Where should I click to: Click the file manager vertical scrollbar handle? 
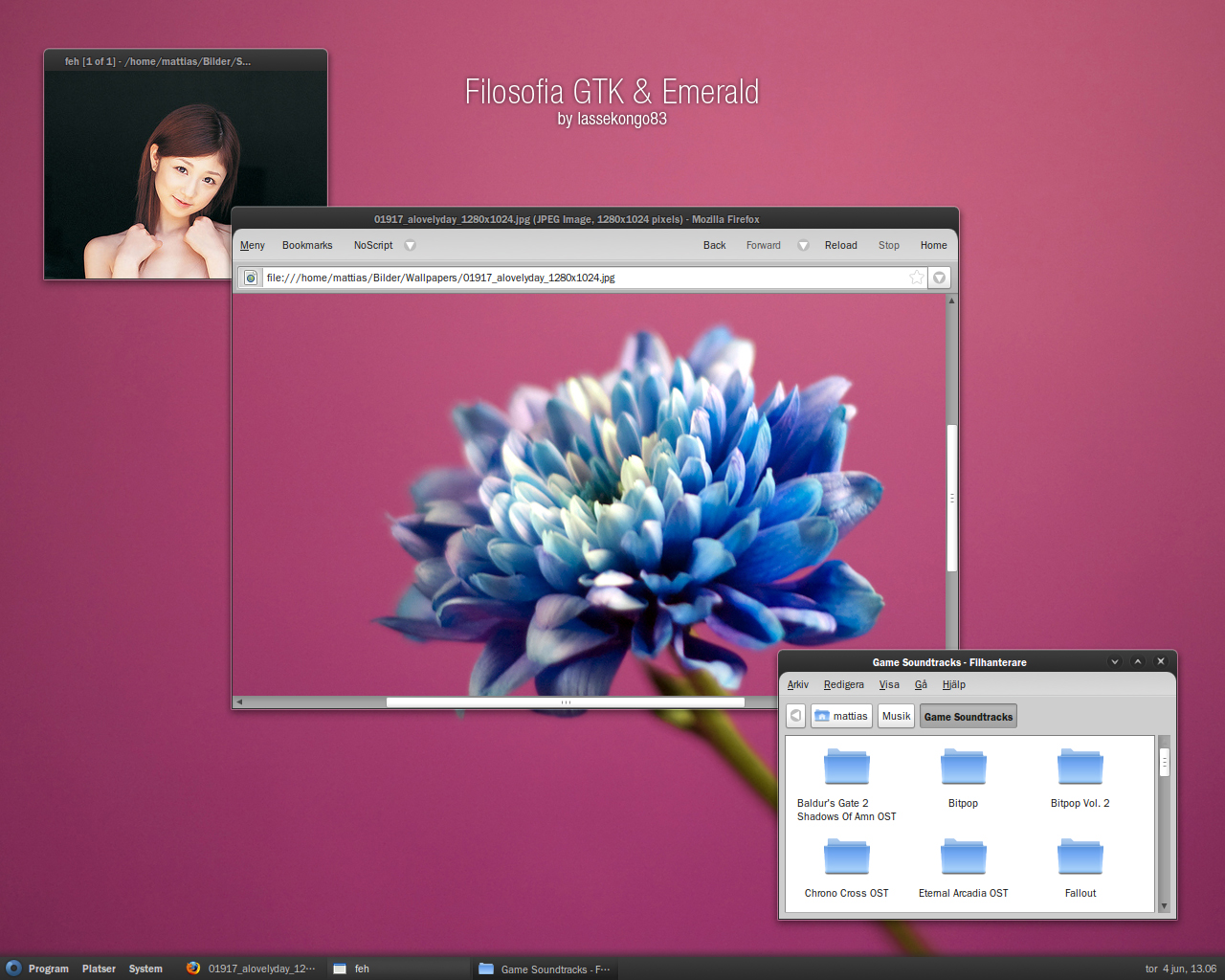pos(1165,762)
